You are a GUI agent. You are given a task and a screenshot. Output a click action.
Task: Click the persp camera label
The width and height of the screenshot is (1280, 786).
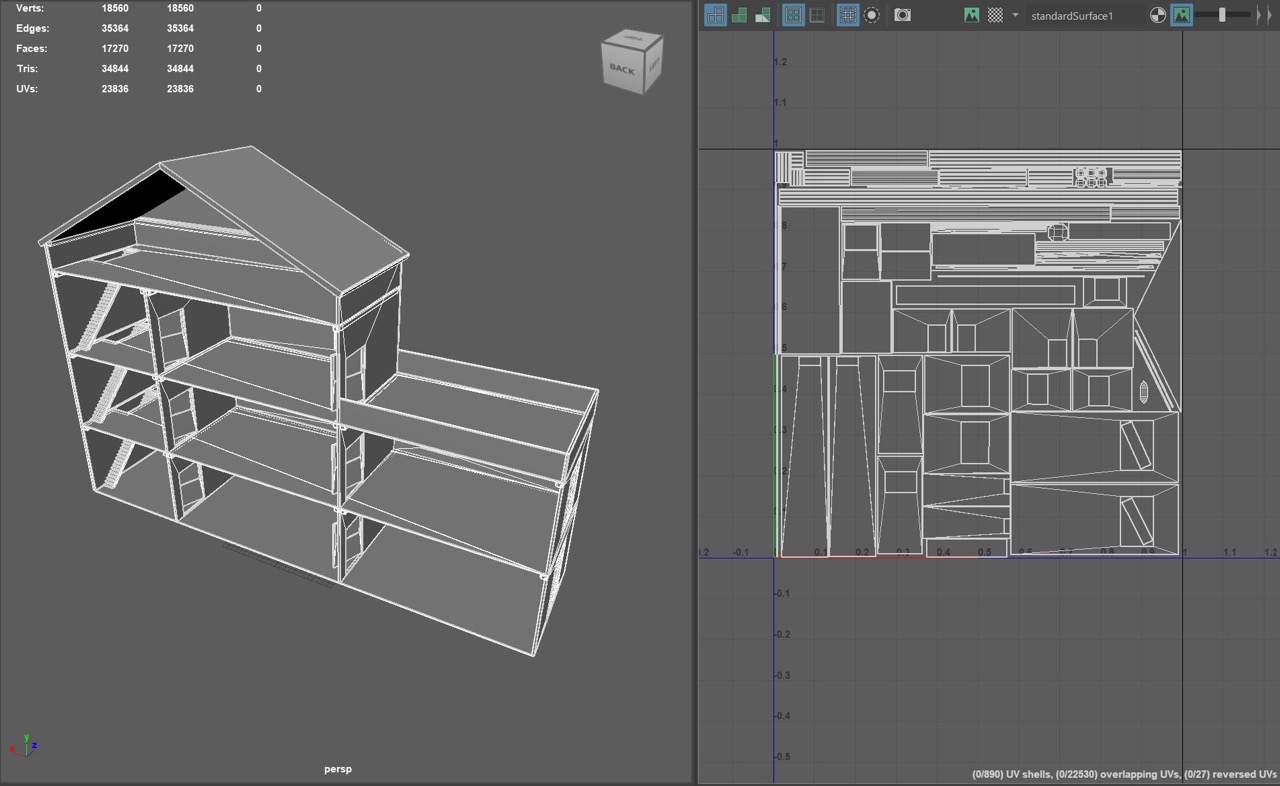tap(338, 769)
